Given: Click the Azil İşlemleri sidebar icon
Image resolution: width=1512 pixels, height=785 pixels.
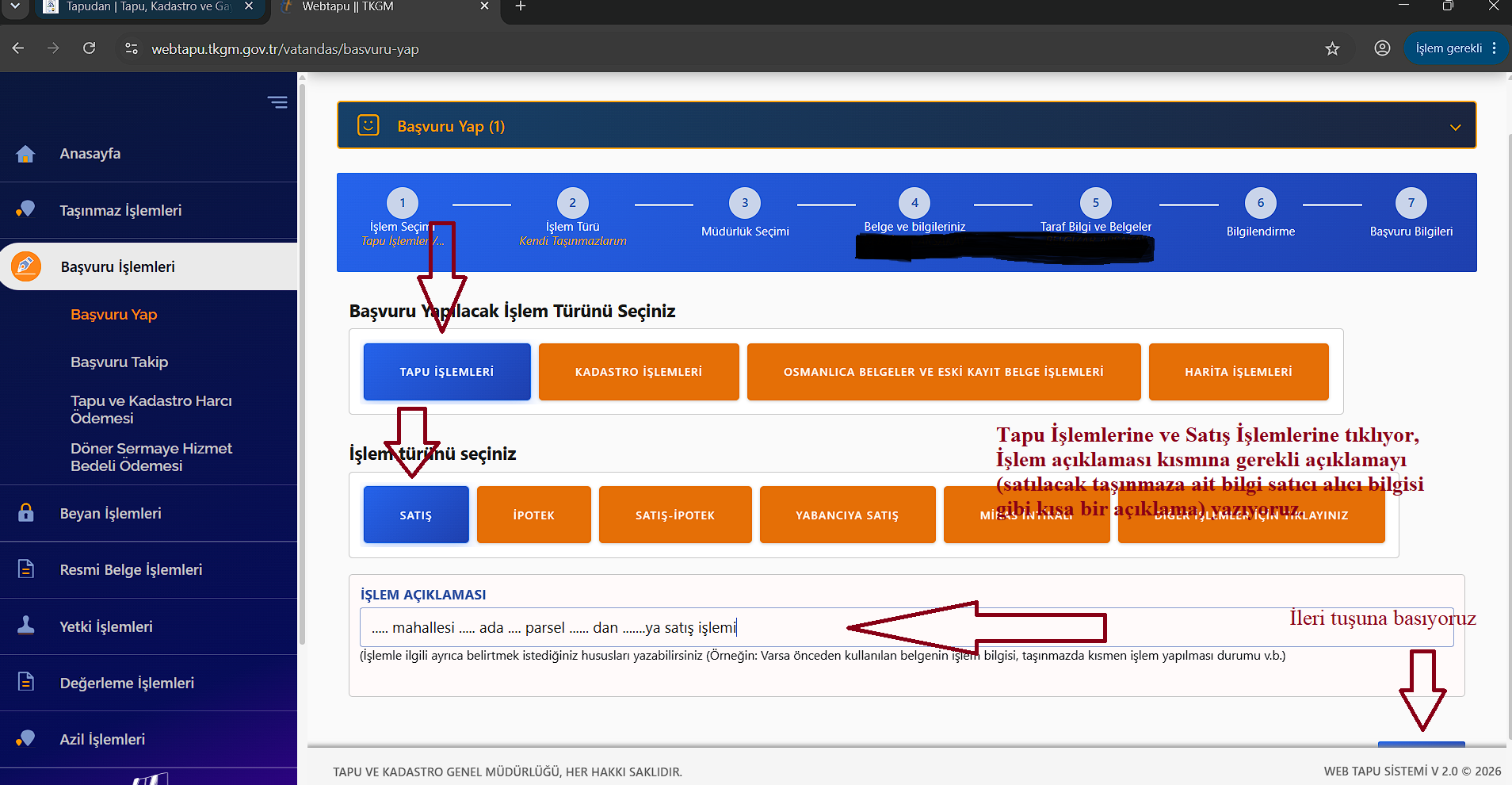Looking at the screenshot, I should pos(25,738).
